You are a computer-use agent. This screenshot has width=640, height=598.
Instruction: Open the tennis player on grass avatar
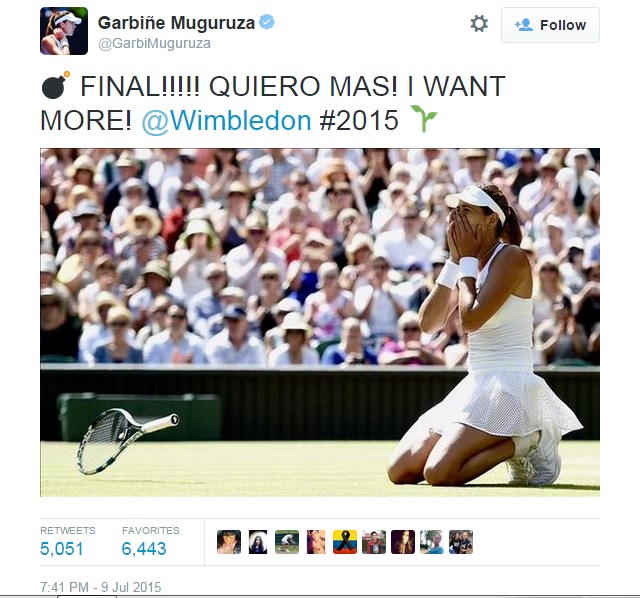287,542
